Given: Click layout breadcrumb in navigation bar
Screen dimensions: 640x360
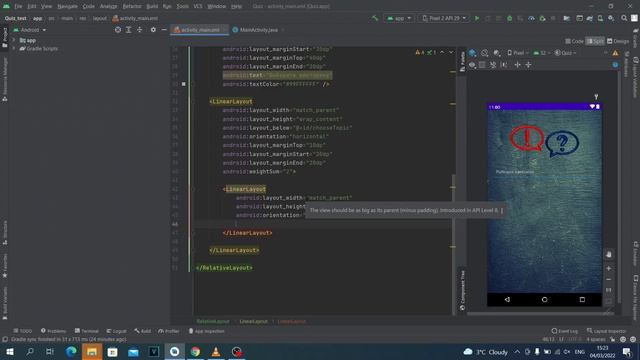Looking at the screenshot, I should click(99, 18).
